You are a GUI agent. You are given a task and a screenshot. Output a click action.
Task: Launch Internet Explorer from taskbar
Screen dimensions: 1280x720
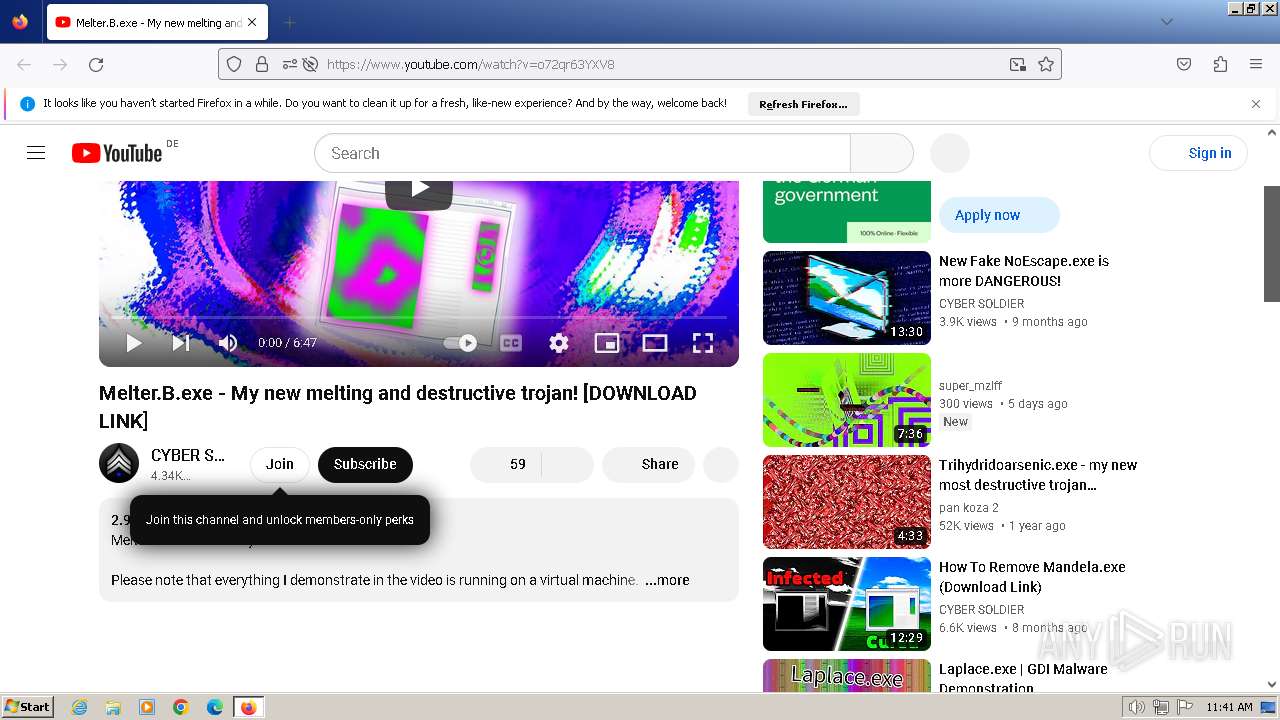coord(80,707)
